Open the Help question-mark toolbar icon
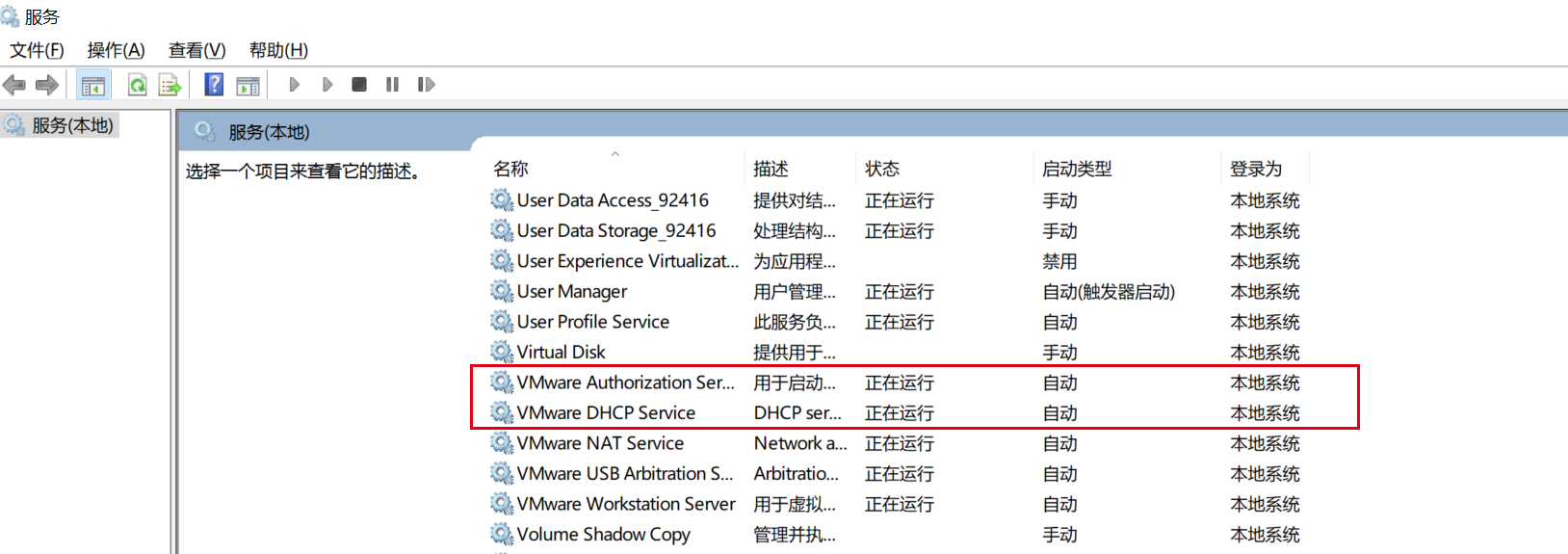The width and height of the screenshot is (1568, 554). 215,85
